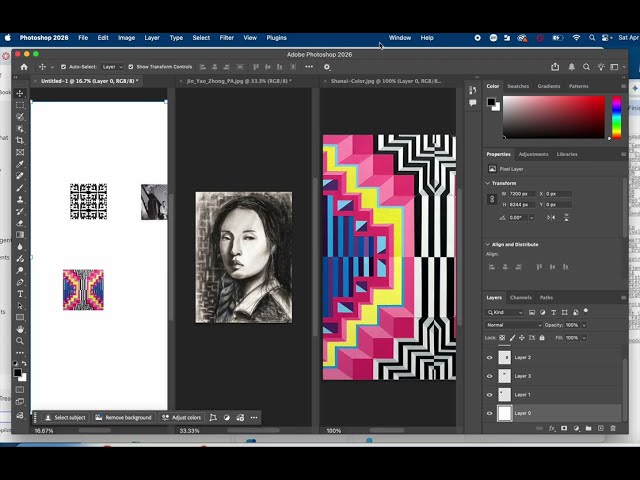The image size is (640, 480).
Task: Switch to the Channels tab
Action: (x=521, y=298)
